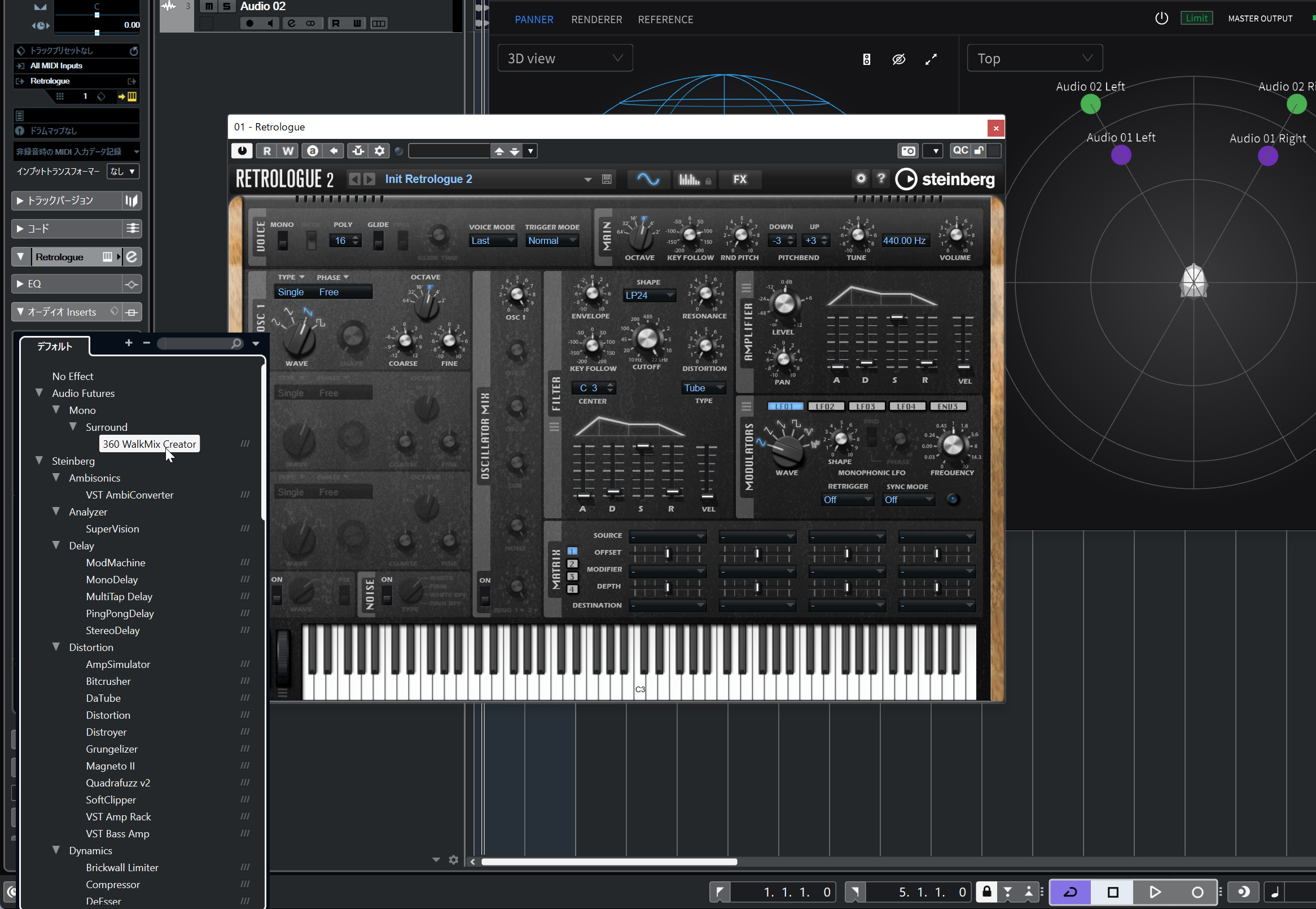This screenshot has height=909, width=1316.
Task: Open the Voice Mode dropdown showing Last
Action: click(x=492, y=241)
